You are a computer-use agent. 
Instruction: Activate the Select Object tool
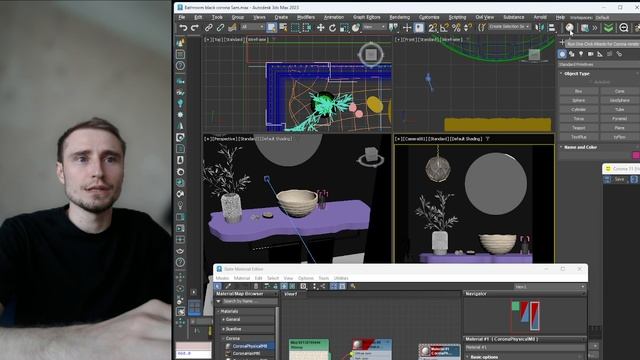pyautogui.click(x=271, y=28)
